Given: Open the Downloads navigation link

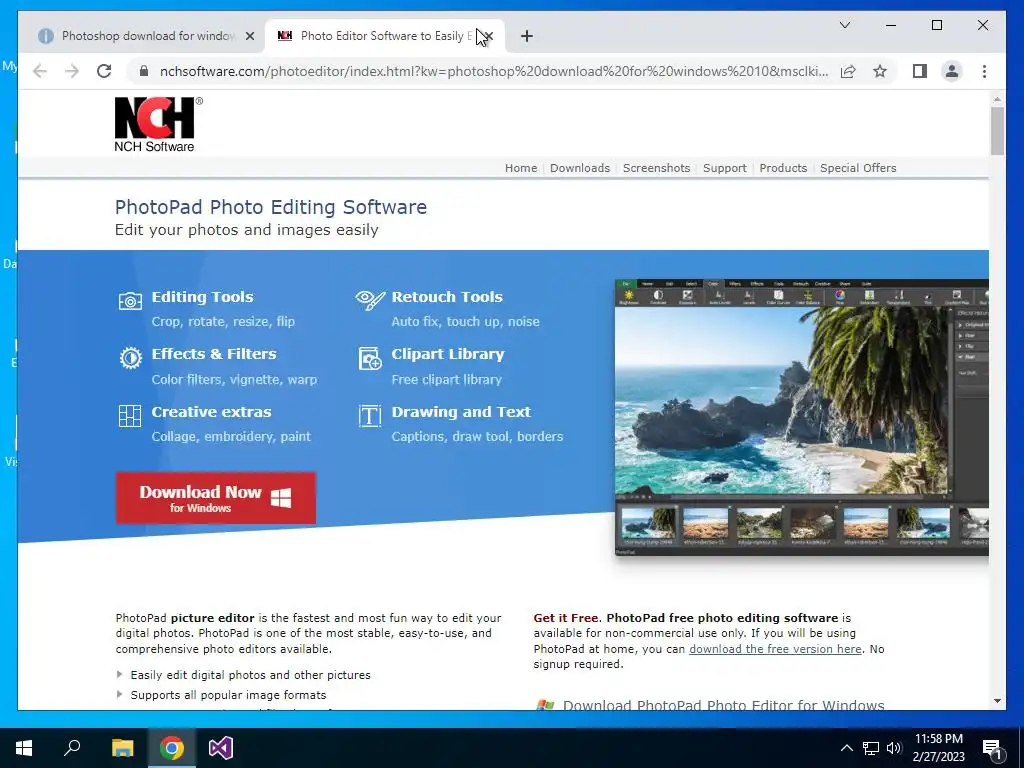Looking at the screenshot, I should pyautogui.click(x=579, y=168).
